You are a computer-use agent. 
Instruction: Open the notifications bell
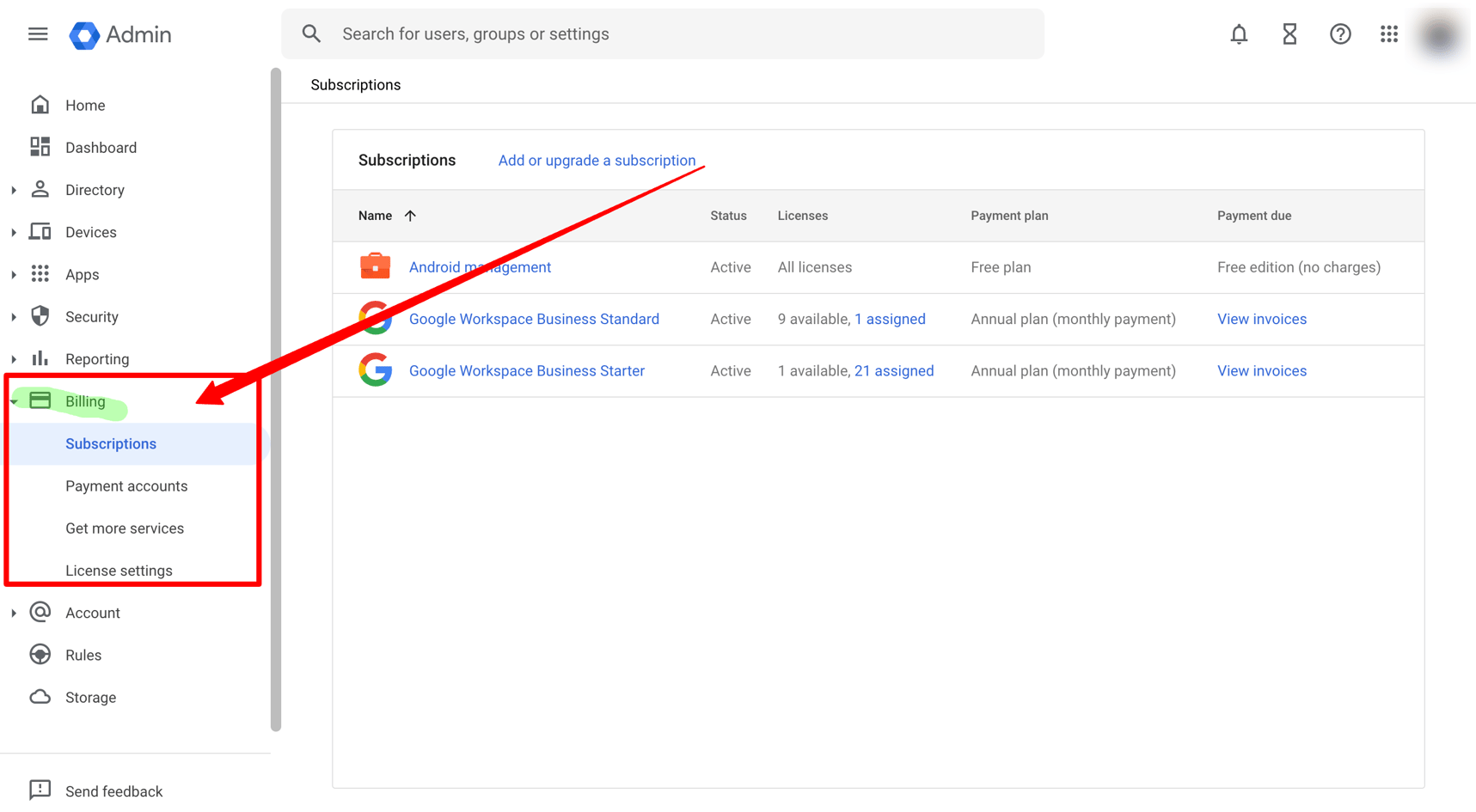click(1239, 34)
